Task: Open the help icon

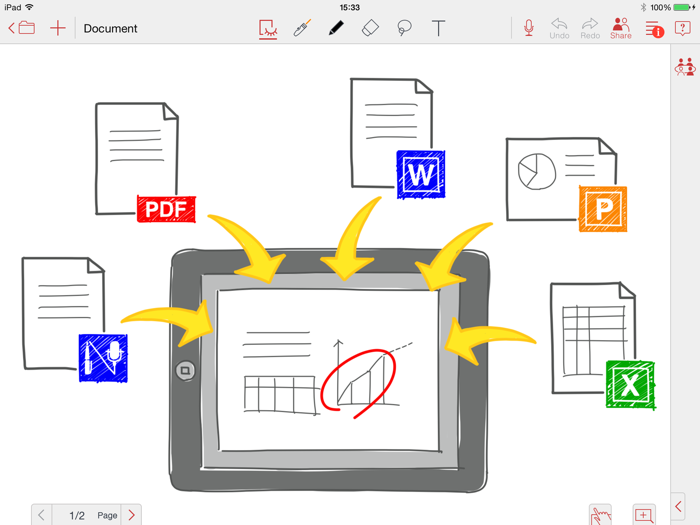Action: click(683, 29)
